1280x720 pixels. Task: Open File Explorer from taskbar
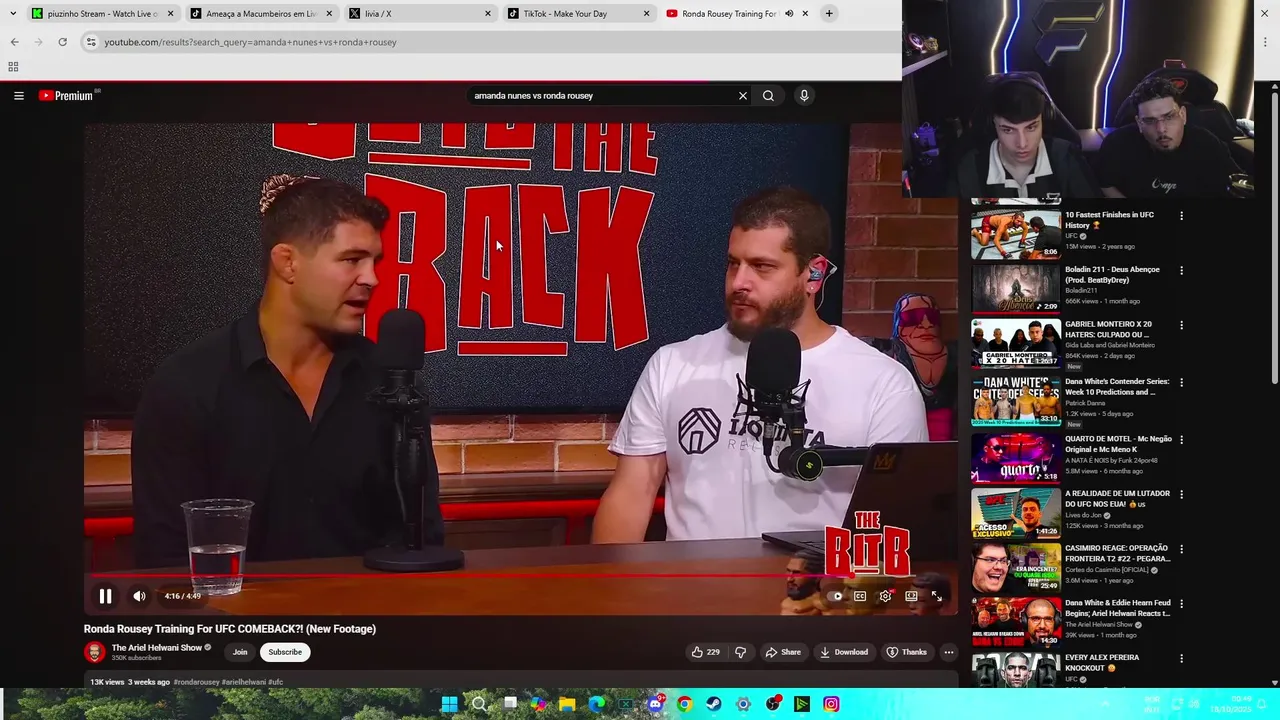tap(567, 704)
